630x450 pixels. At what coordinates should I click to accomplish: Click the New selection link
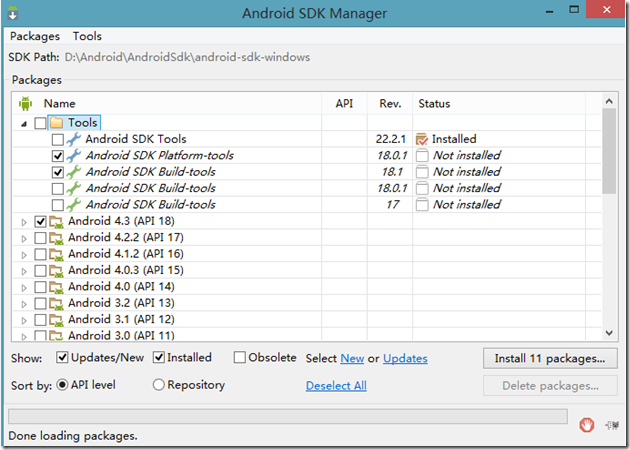(352, 358)
